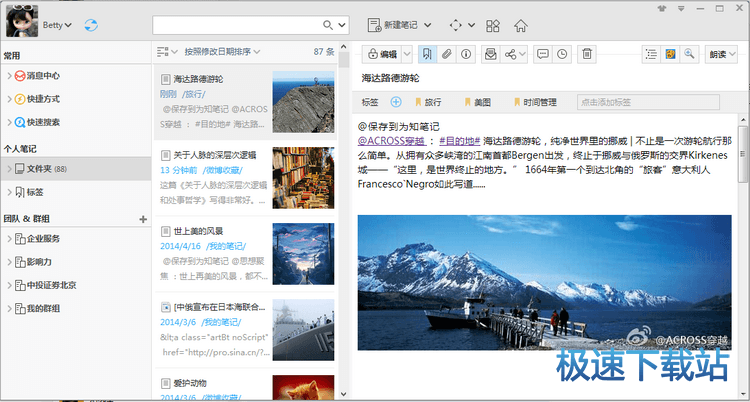The width and height of the screenshot is (750, 402).
Task: Show note info icon
Action: click(465, 54)
